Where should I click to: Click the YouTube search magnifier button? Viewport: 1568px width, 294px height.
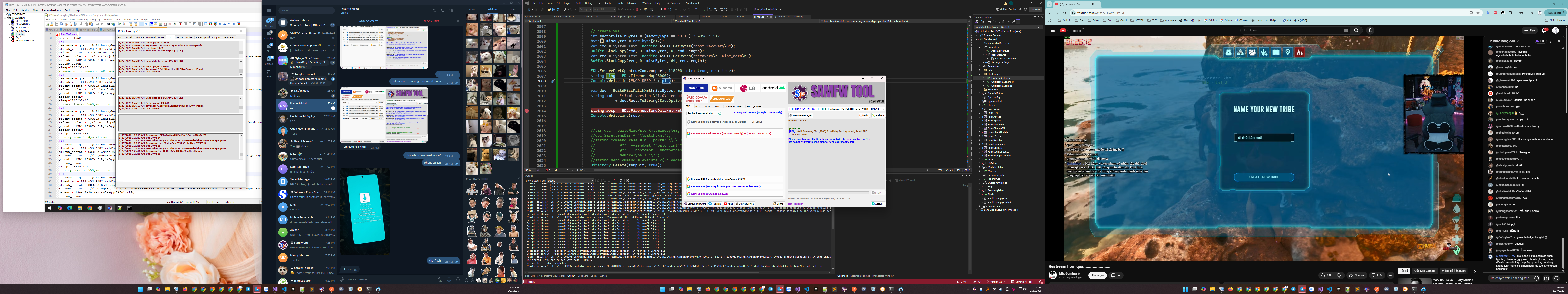(1356, 30)
